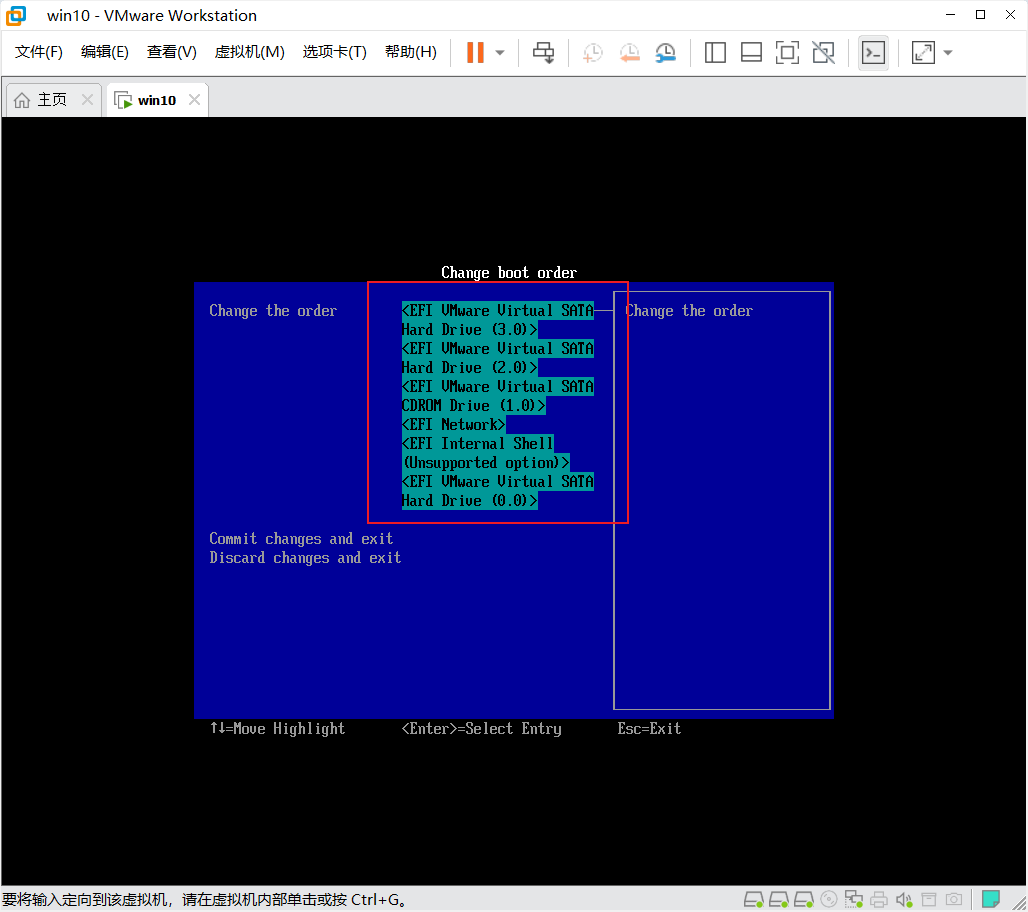
Task: Open the 文件(F) menu
Action: click(x=39, y=52)
